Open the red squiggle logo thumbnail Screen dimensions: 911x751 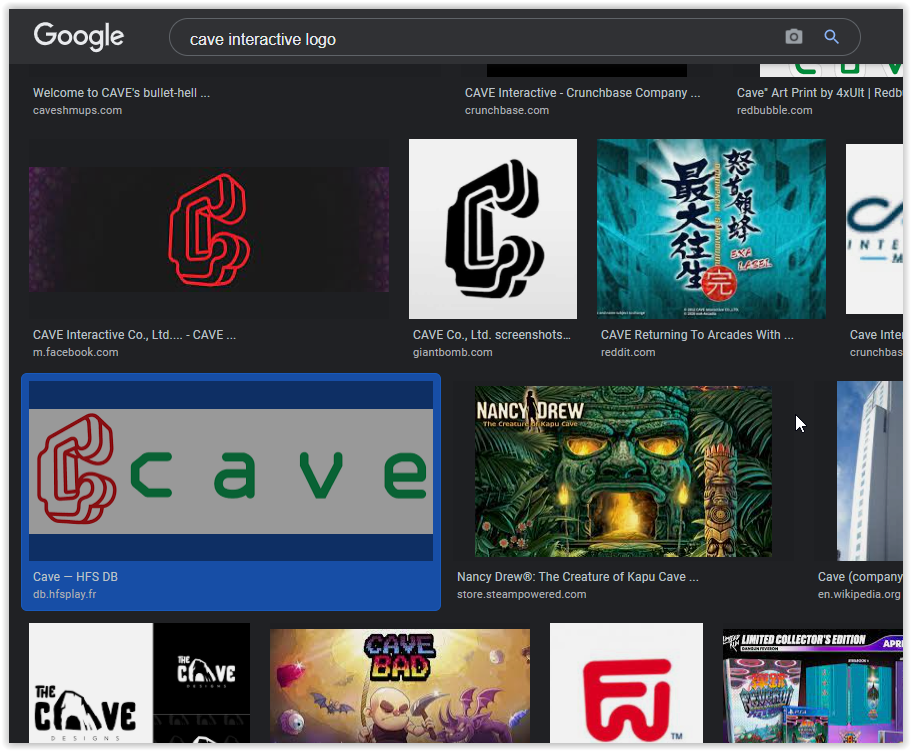(x=626, y=683)
